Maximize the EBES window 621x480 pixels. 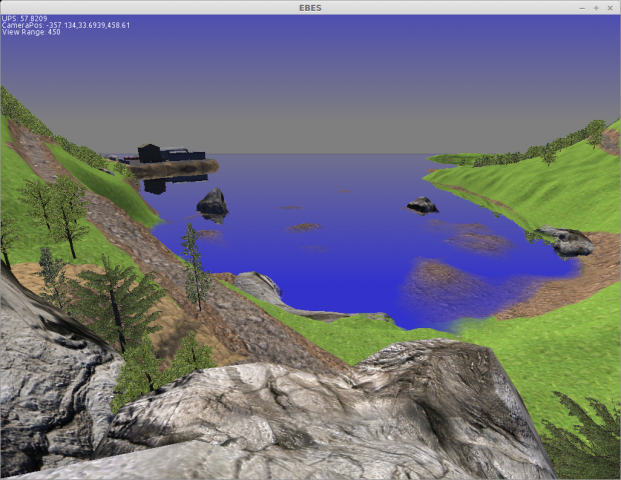[x=596, y=7]
